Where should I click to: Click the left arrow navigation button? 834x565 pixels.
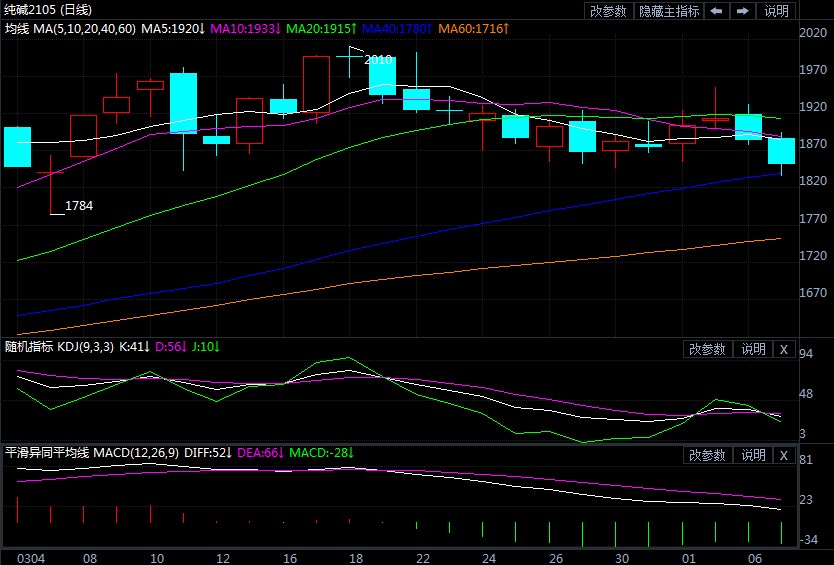[716, 11]
